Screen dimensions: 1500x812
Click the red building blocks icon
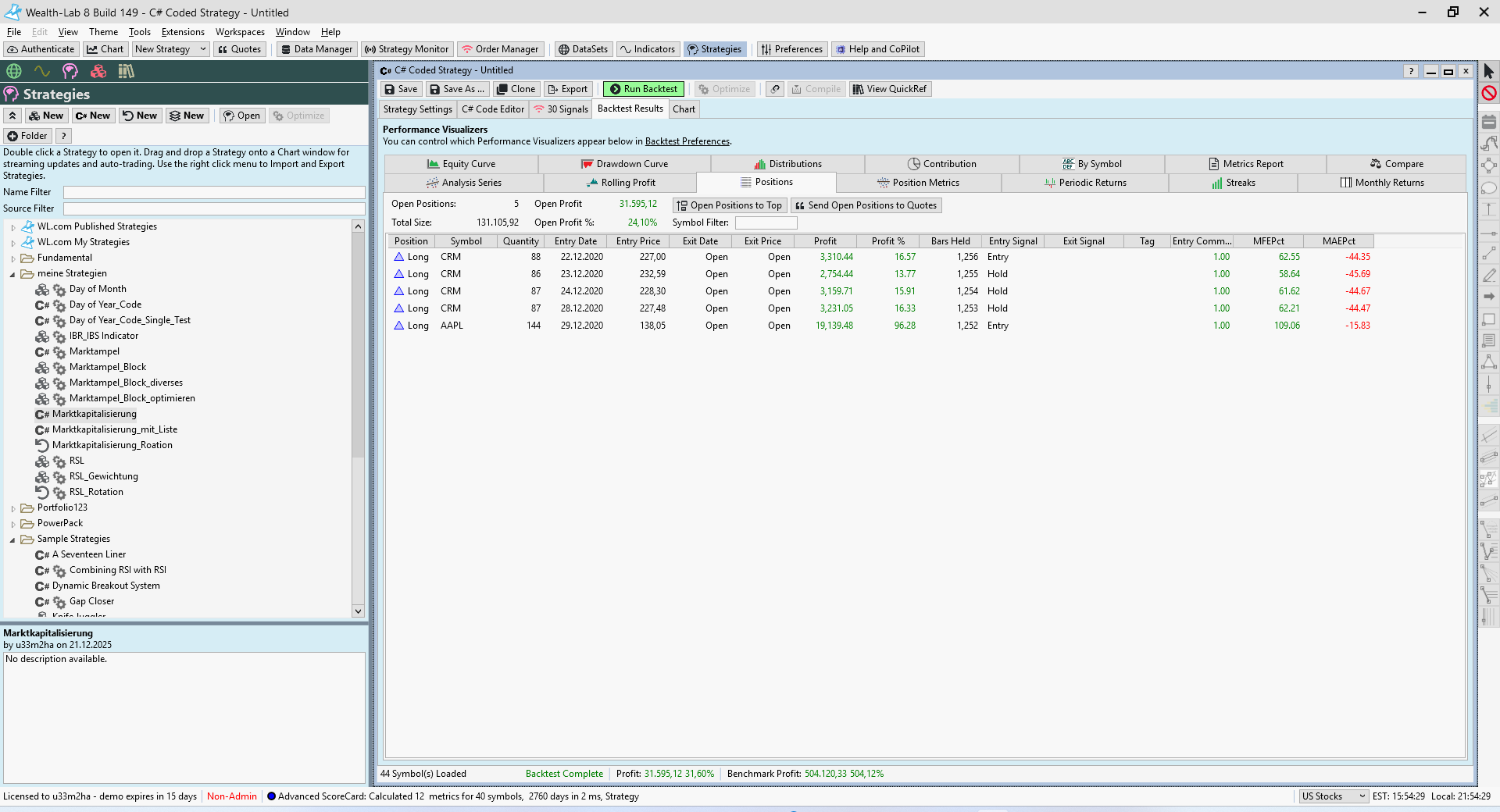[x=98, y=71]
